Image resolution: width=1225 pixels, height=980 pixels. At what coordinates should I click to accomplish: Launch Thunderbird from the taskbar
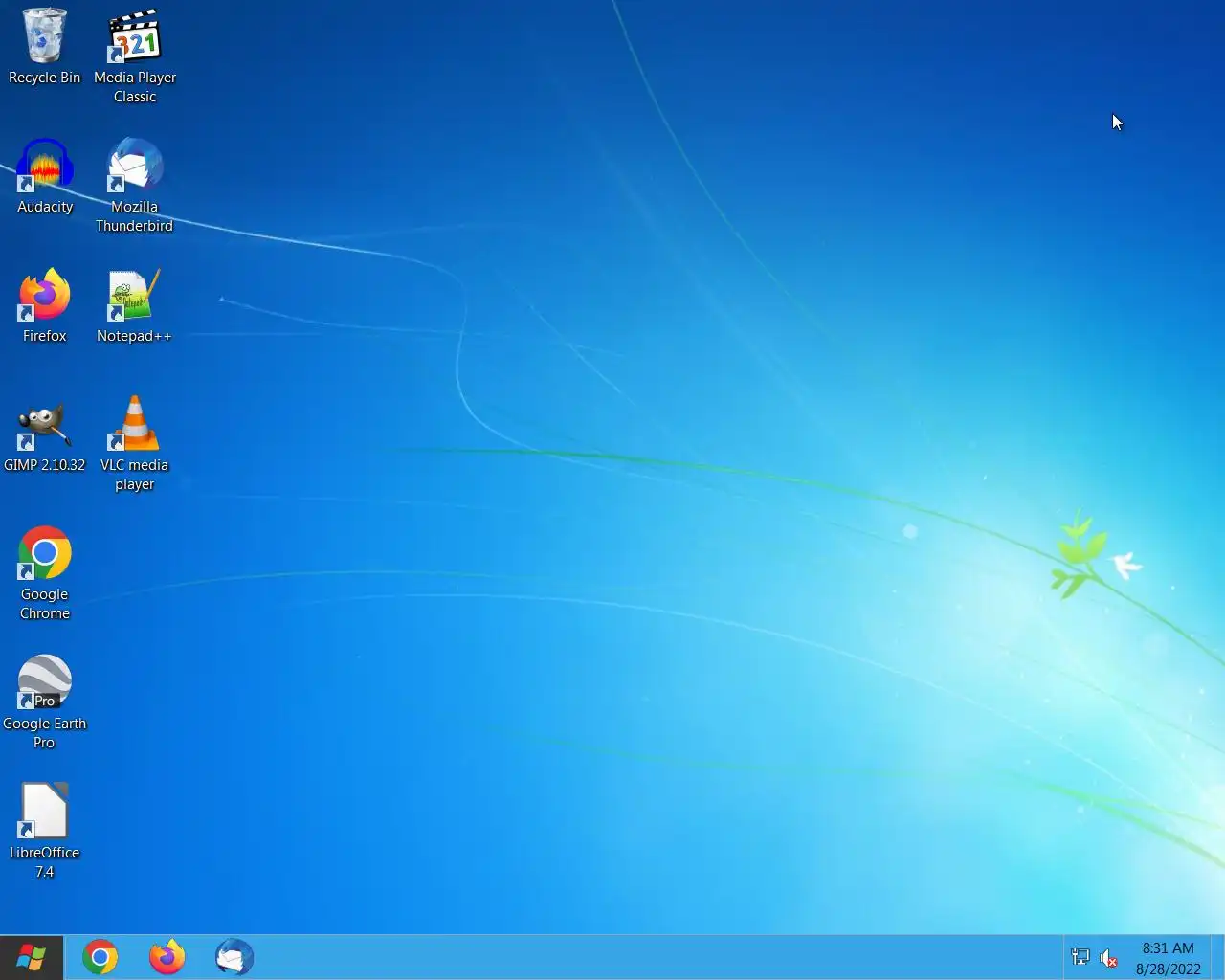pos(234,957)
